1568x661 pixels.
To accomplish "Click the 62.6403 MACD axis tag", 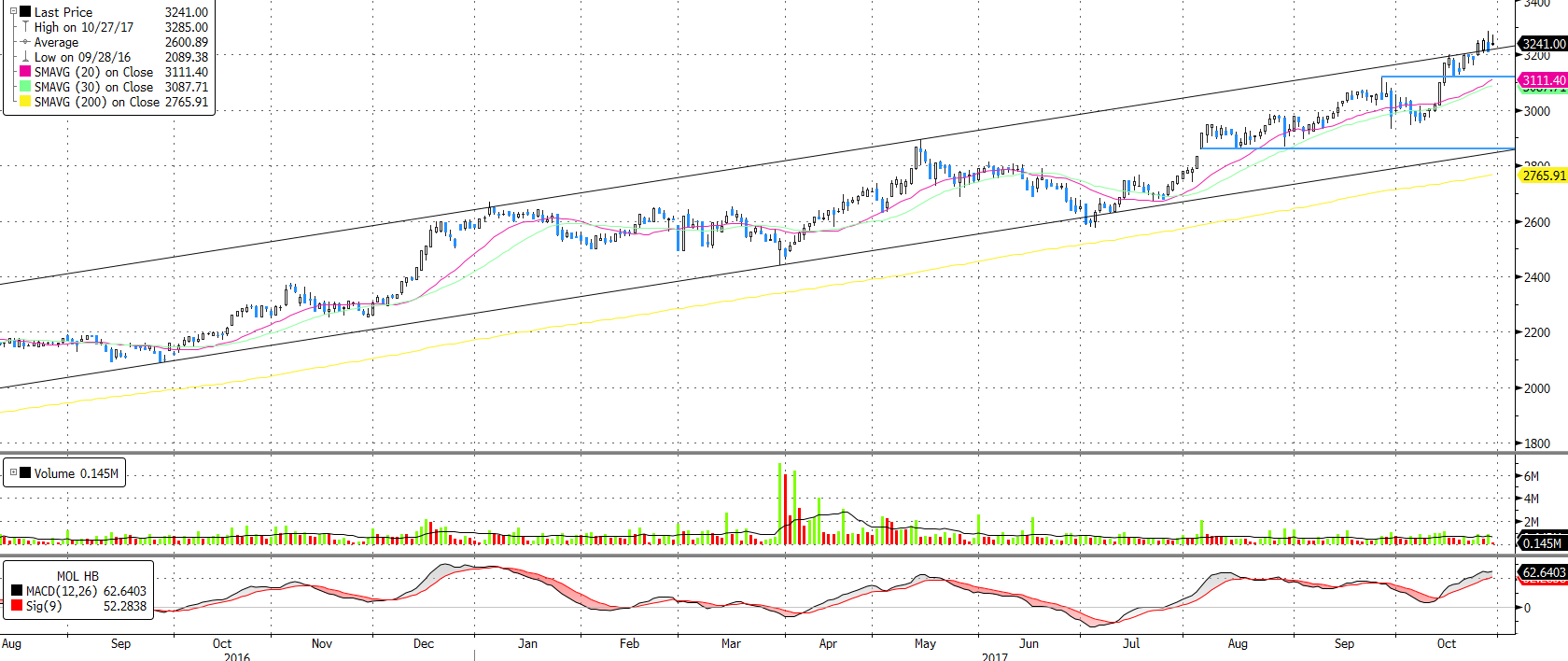I will pos(1543,572).
